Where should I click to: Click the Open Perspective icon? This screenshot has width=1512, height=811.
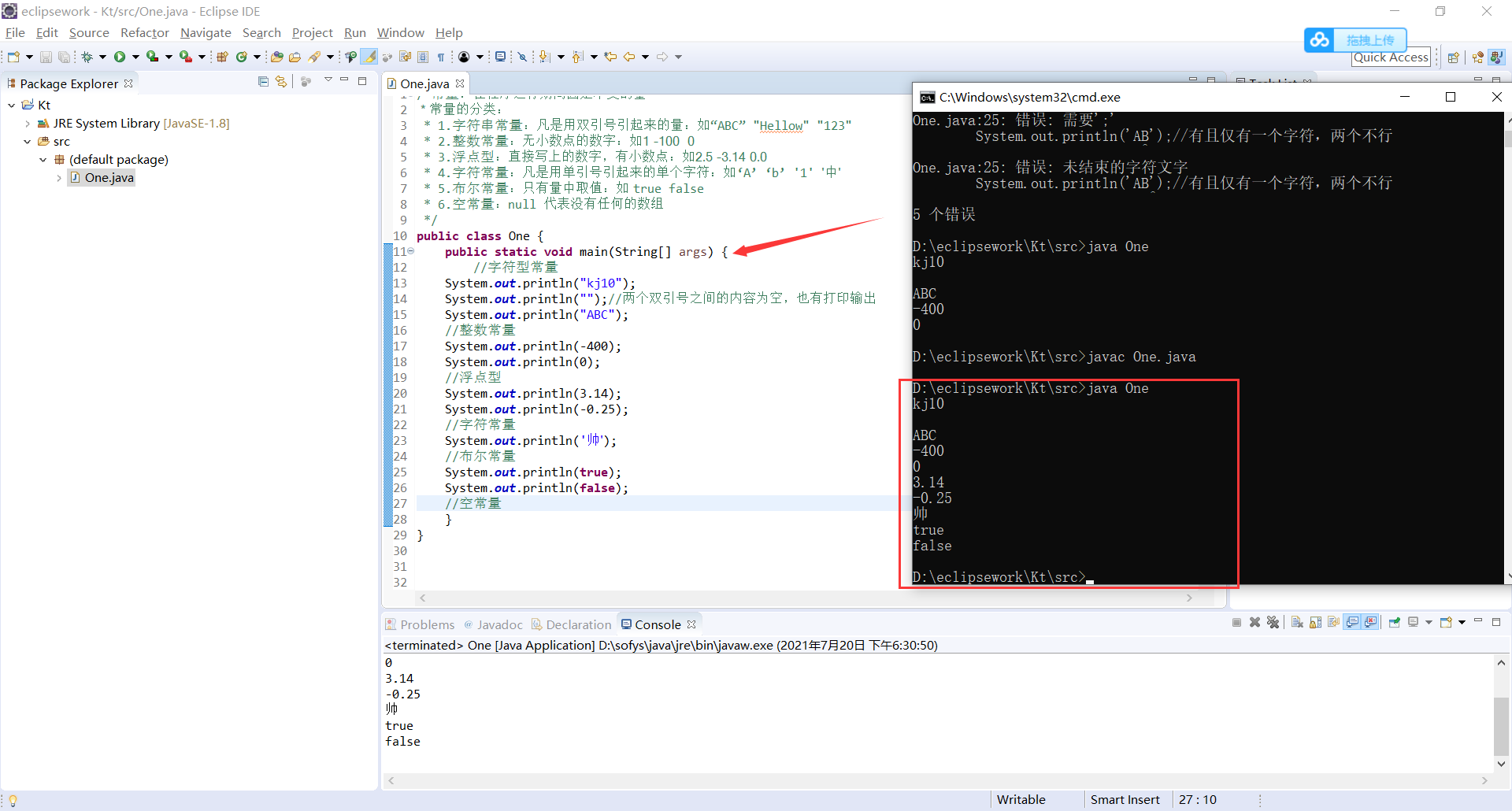tap(1454, 57)
